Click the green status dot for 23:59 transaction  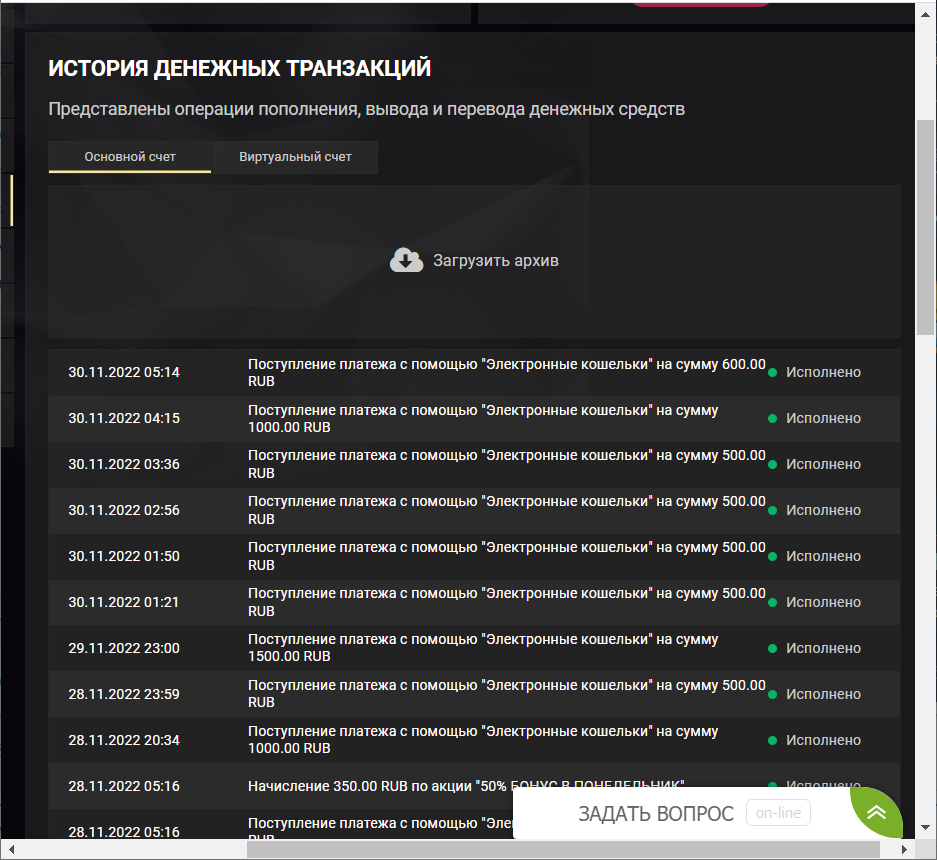772,694
